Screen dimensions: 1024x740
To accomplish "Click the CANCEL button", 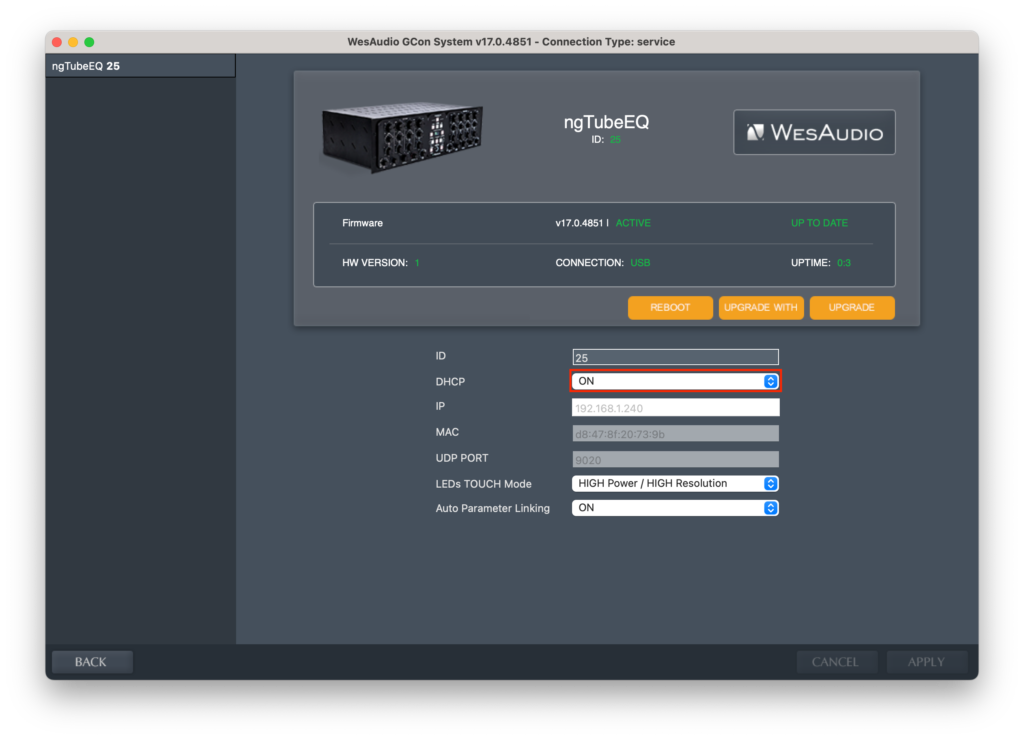I will click(x=836, y=662).
